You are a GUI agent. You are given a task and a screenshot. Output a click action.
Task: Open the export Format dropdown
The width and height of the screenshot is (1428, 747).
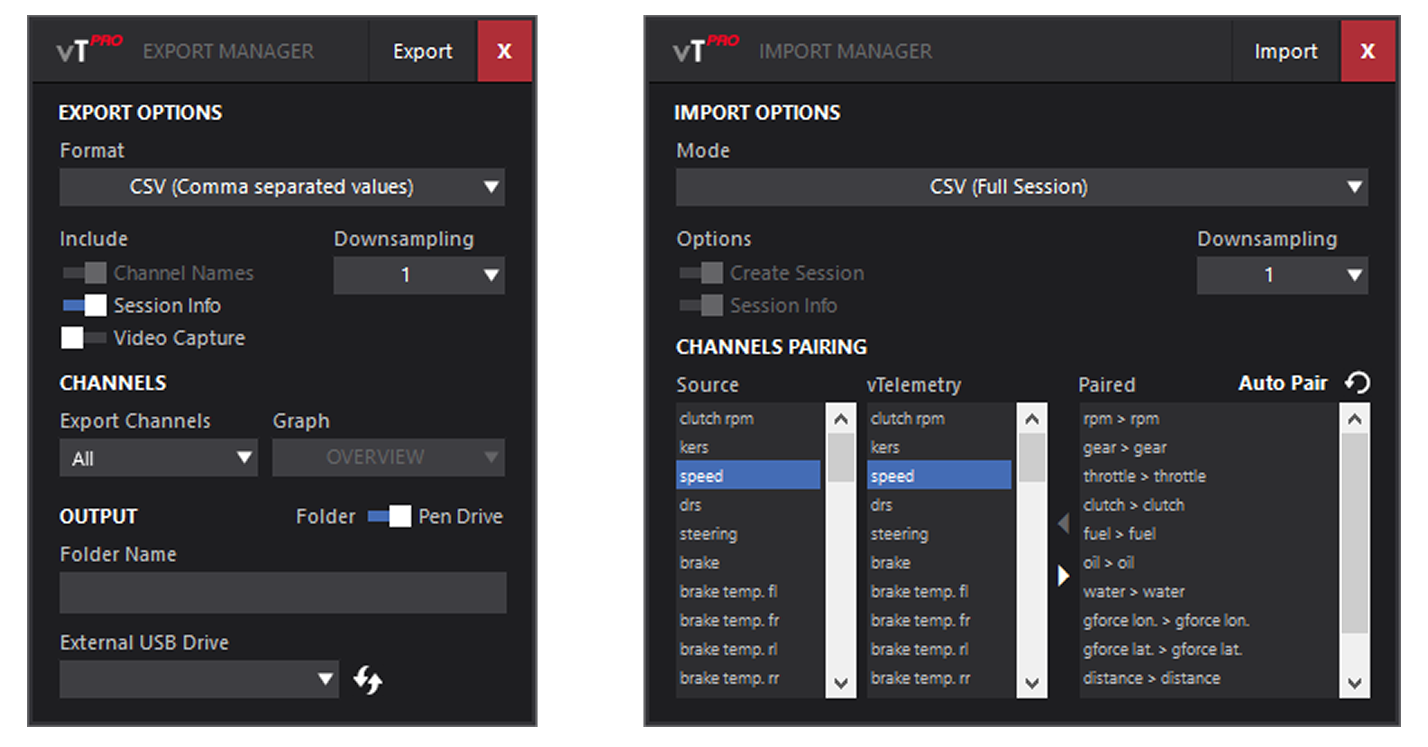click(282, 187)
